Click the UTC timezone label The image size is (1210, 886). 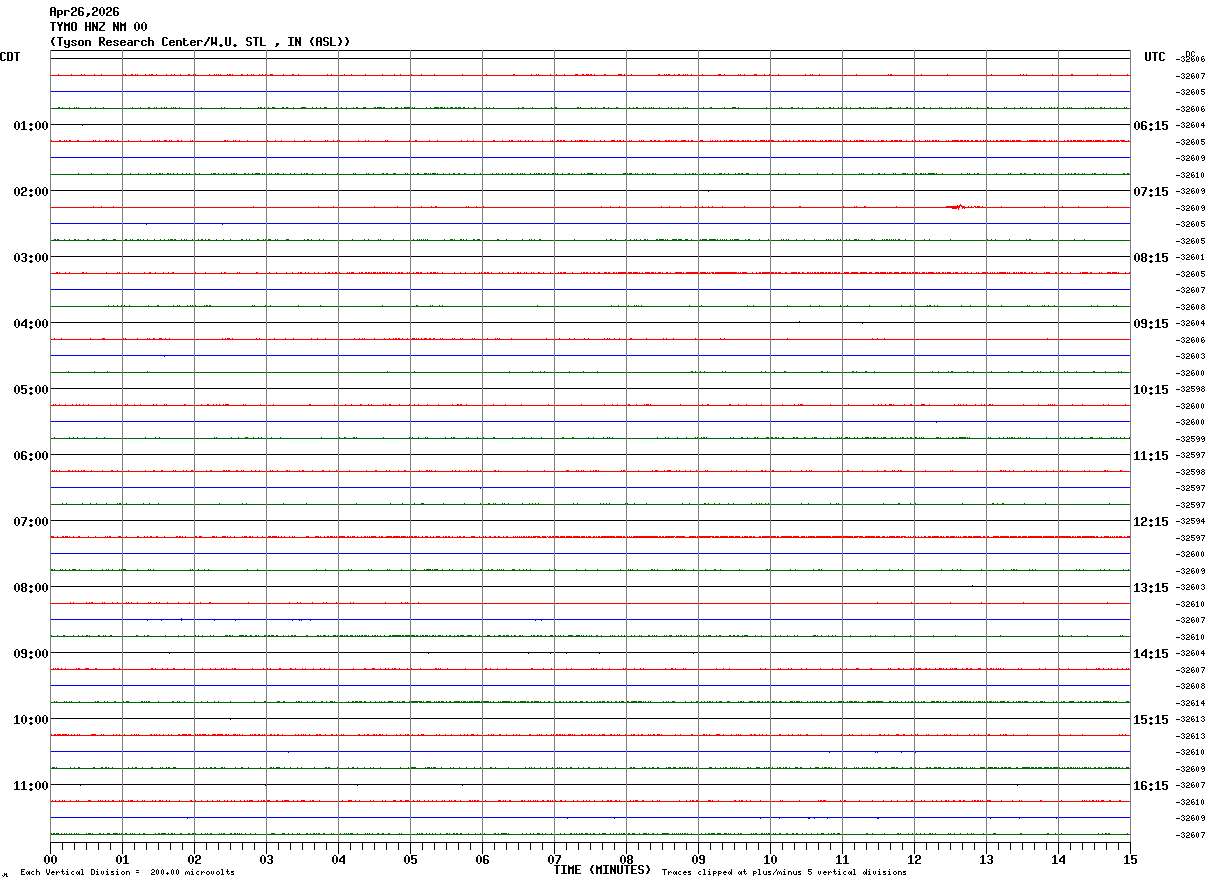pyautogui.click(x=1155, y=57)
